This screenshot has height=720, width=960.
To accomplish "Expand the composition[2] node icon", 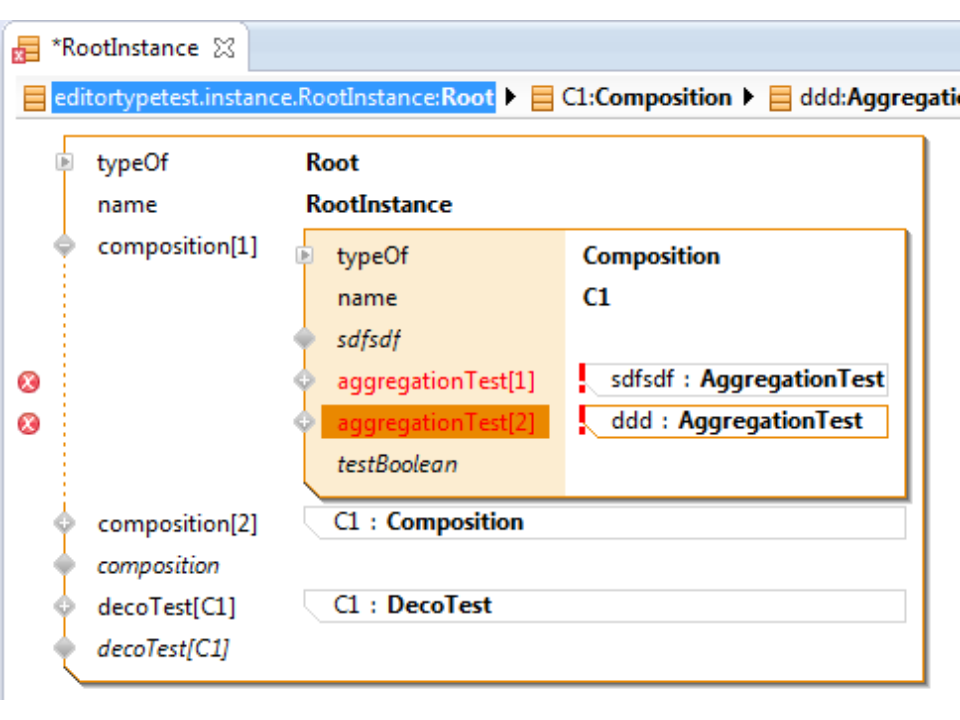I will pyautogui.click(x=65, y=523).
